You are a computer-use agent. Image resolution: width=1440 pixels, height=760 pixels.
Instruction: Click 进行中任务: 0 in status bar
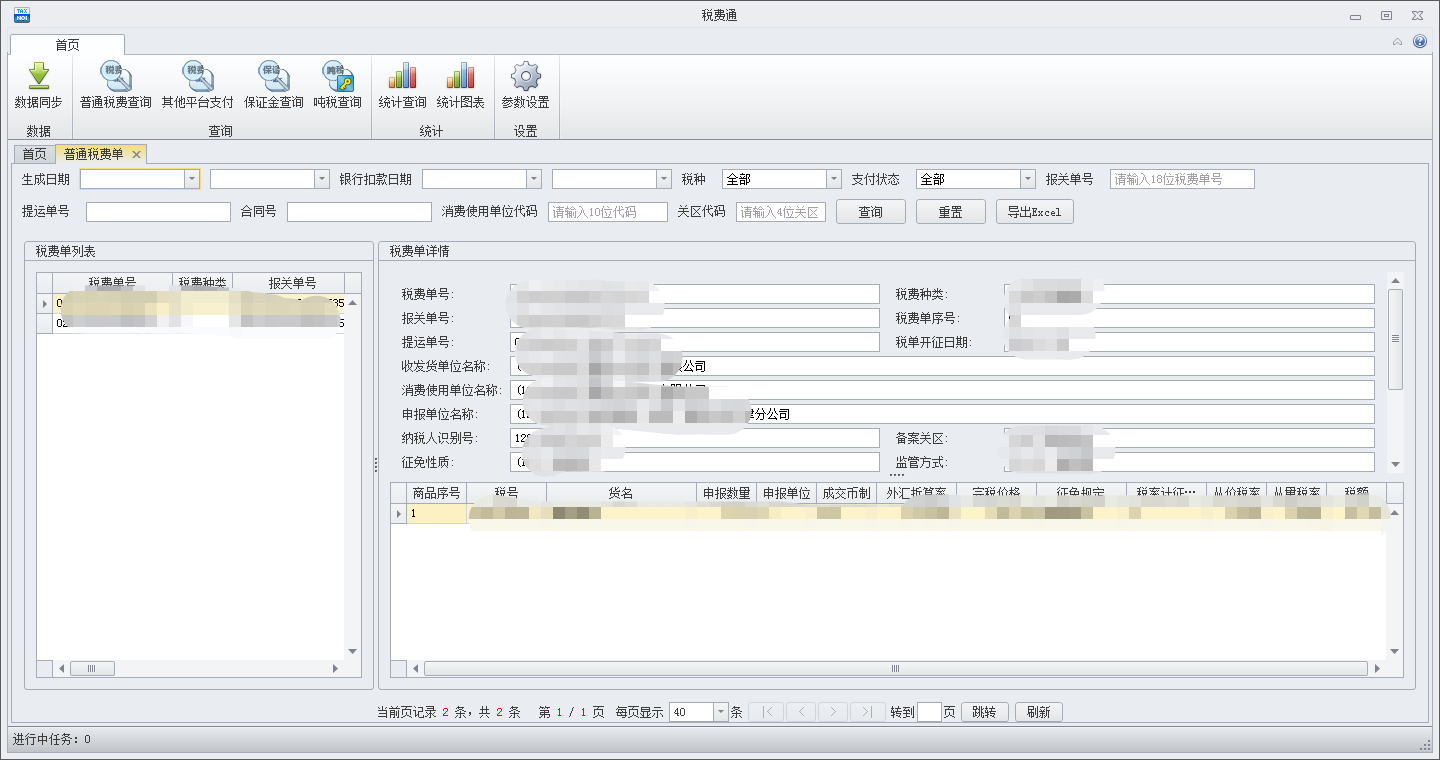pos(52,740)
